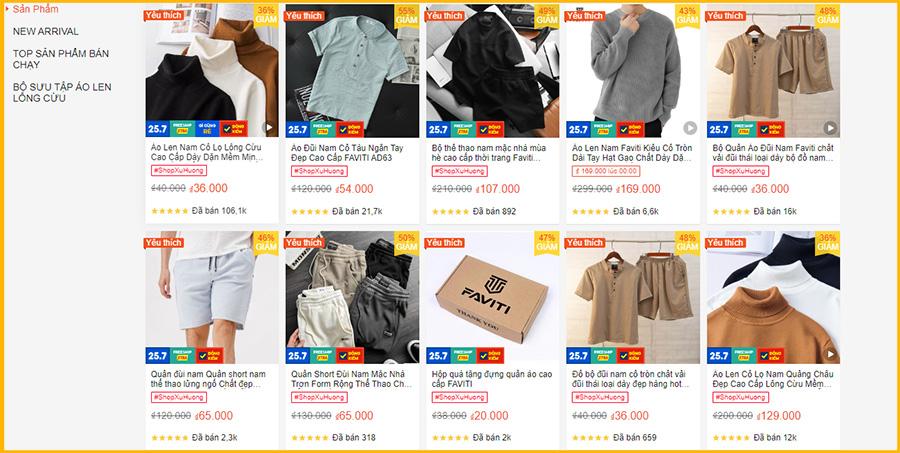Click 55% GIẢM badge on FAVITI AD63 shirt

point(407,16)
